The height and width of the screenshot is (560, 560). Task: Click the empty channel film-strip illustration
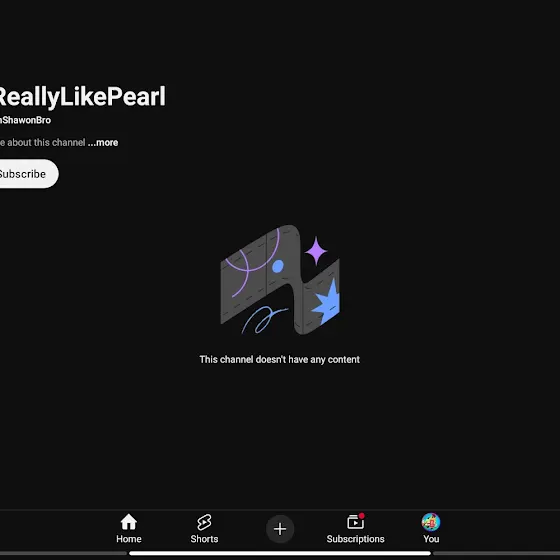[280, 280]
